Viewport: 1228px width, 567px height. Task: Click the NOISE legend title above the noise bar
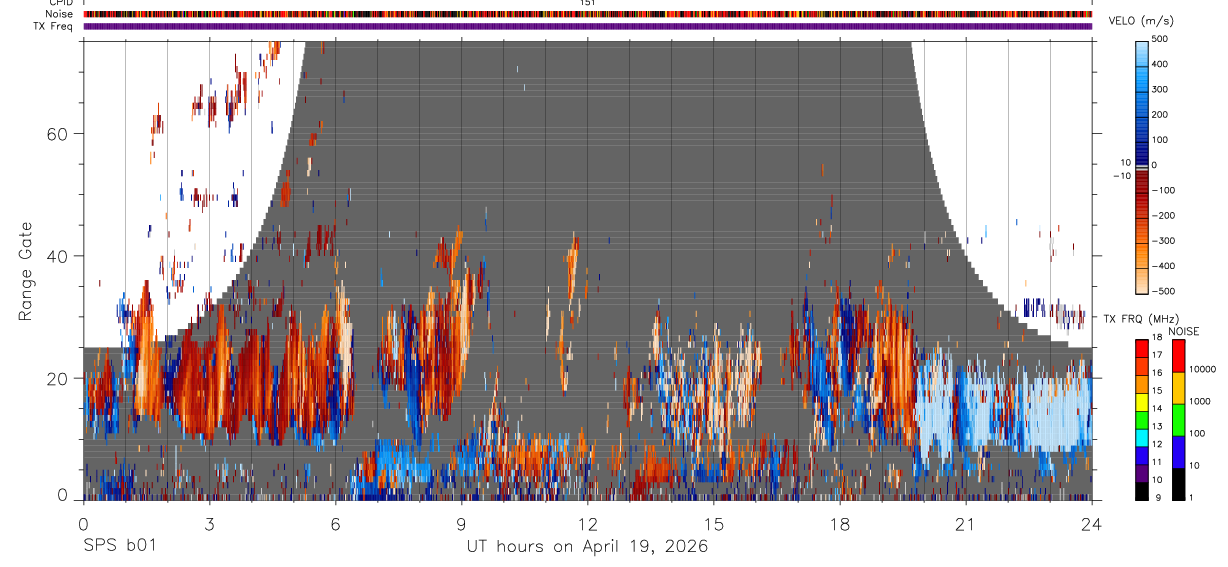click(x=1184, y=331)
